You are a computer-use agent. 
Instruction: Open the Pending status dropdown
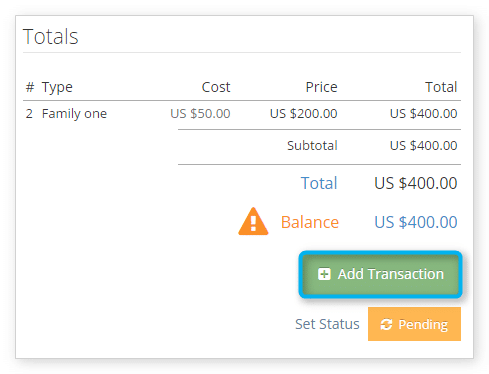tap(414, 324)
